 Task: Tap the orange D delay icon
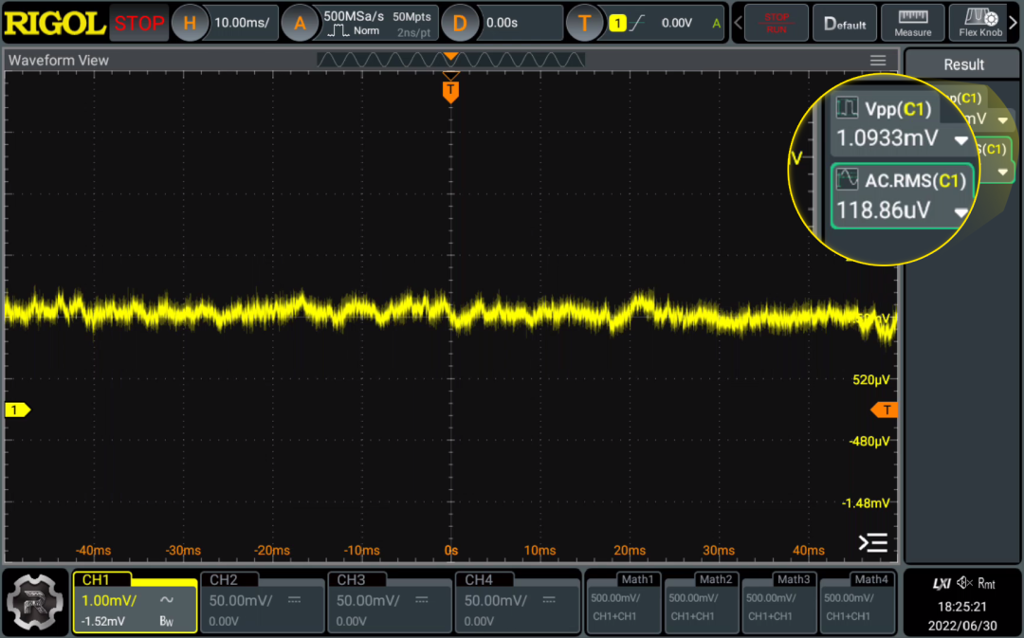click(x=460, y=23)
